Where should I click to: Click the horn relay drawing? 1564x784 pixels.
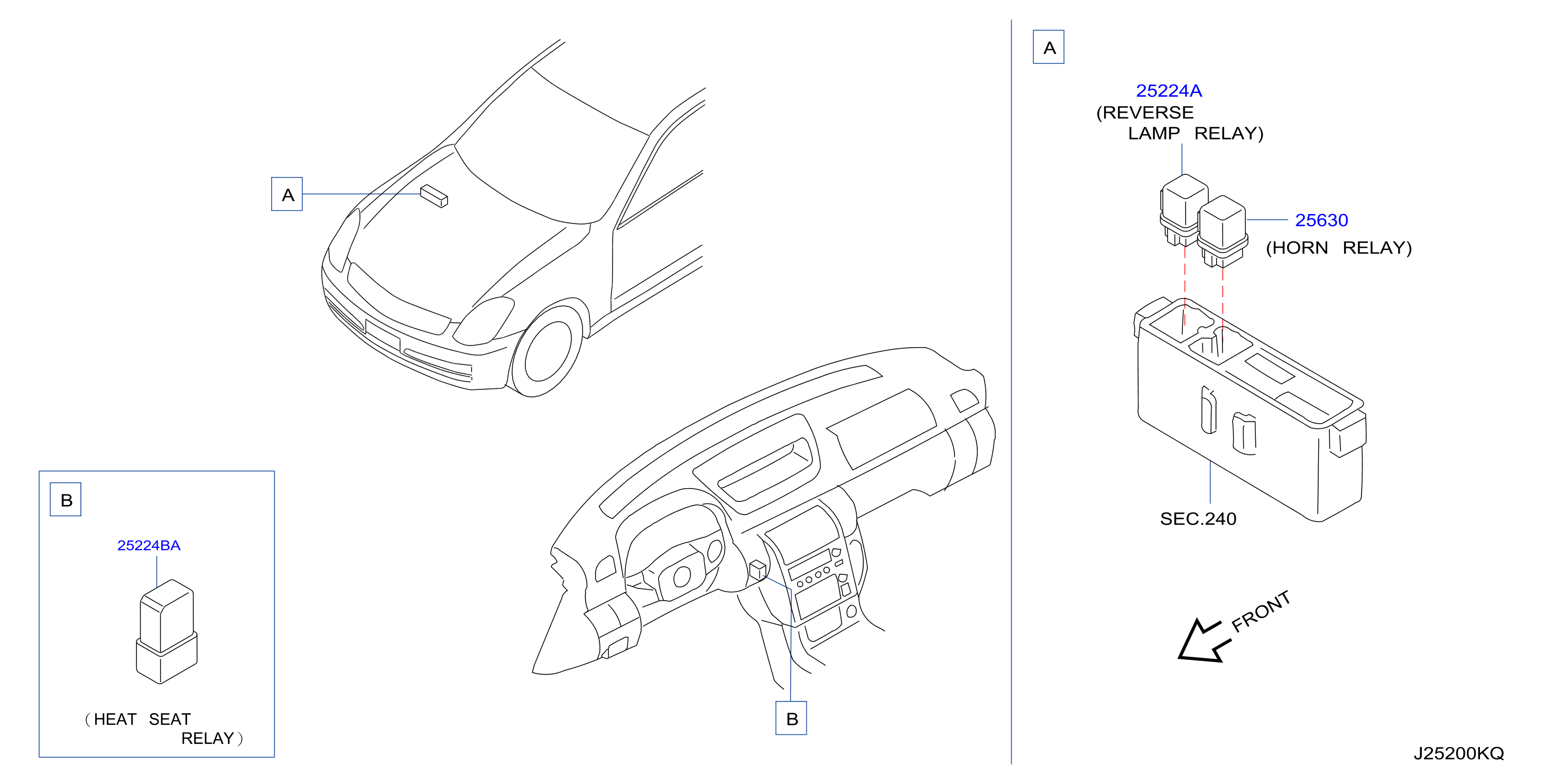tap(1222, 231)
